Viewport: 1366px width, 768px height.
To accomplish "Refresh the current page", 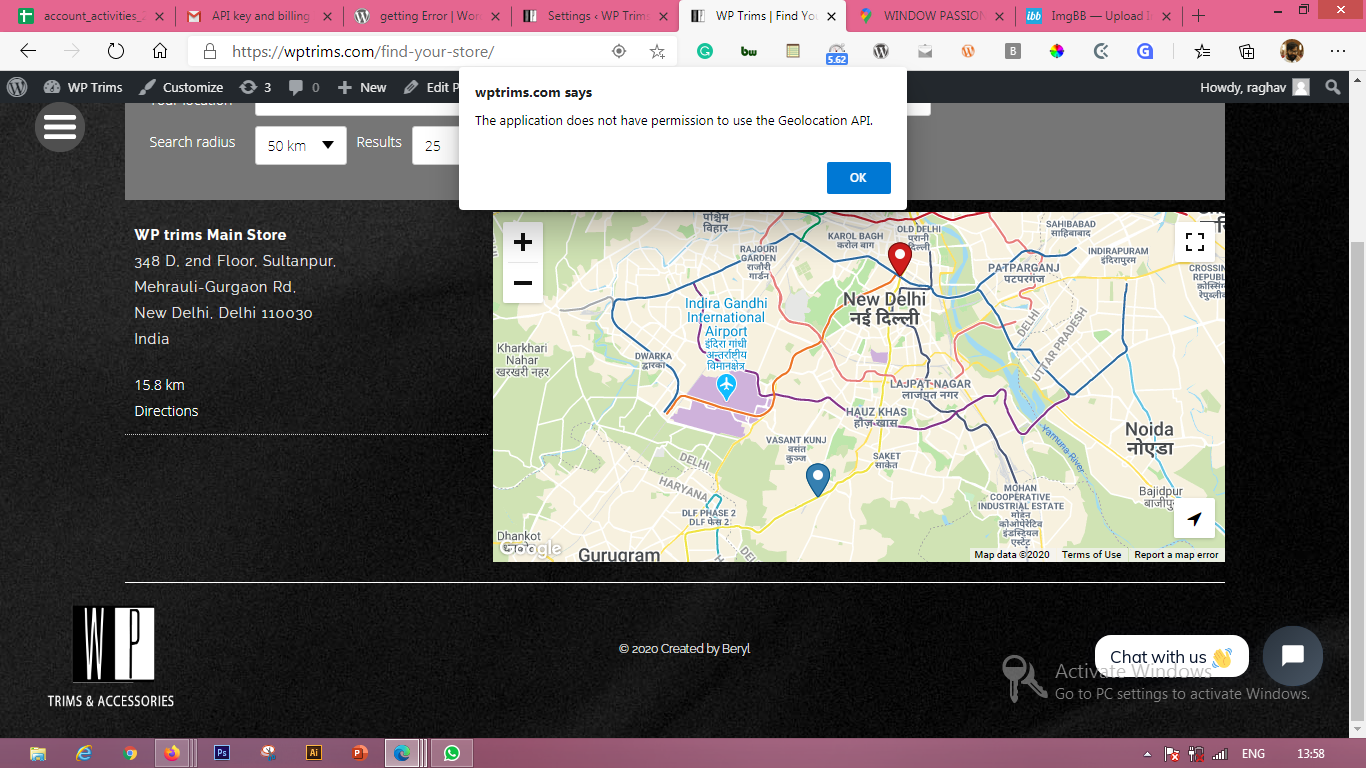I will pos(115,51).
